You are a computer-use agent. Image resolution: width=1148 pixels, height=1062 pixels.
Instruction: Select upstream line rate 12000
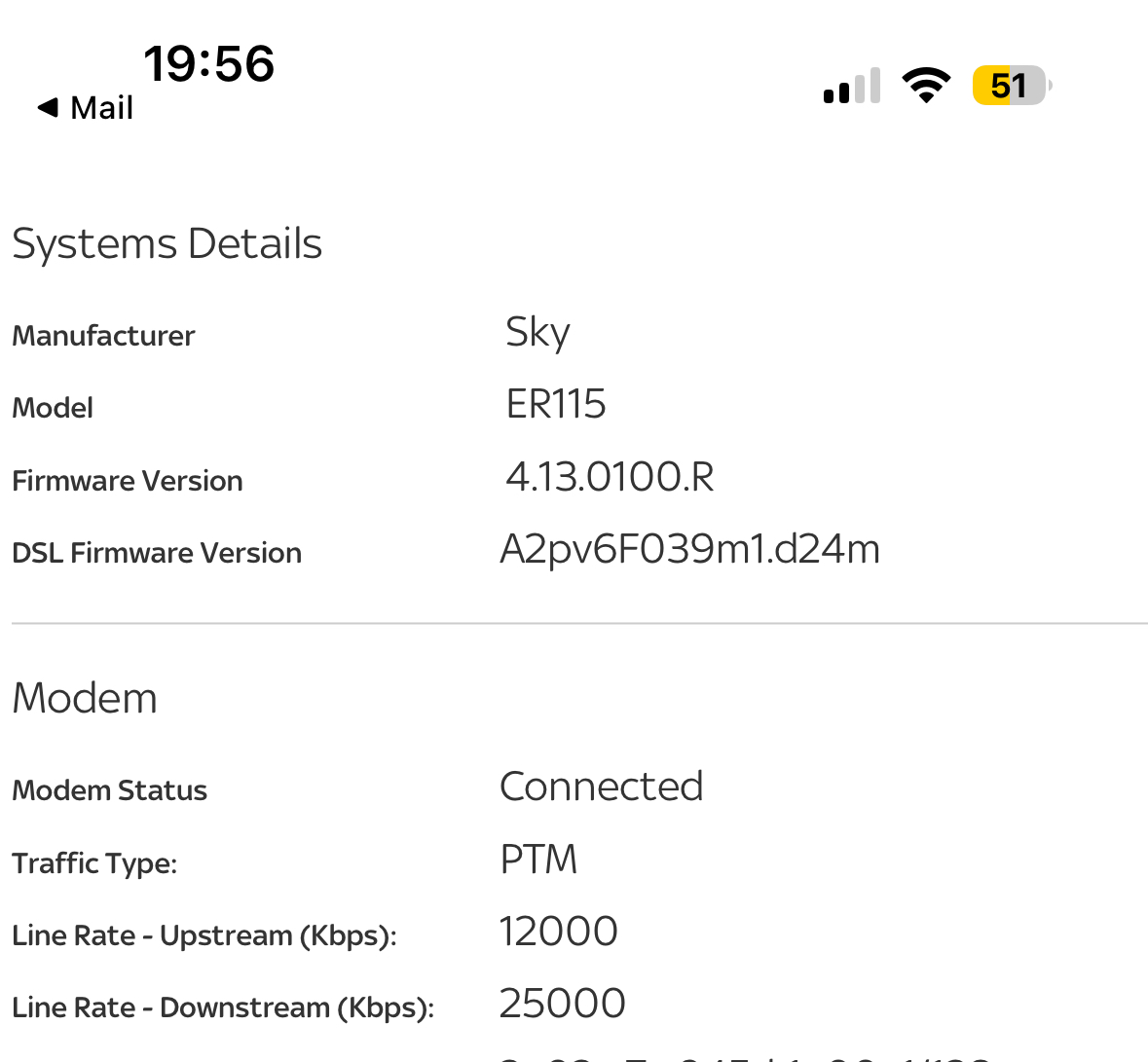pos(558,932)
